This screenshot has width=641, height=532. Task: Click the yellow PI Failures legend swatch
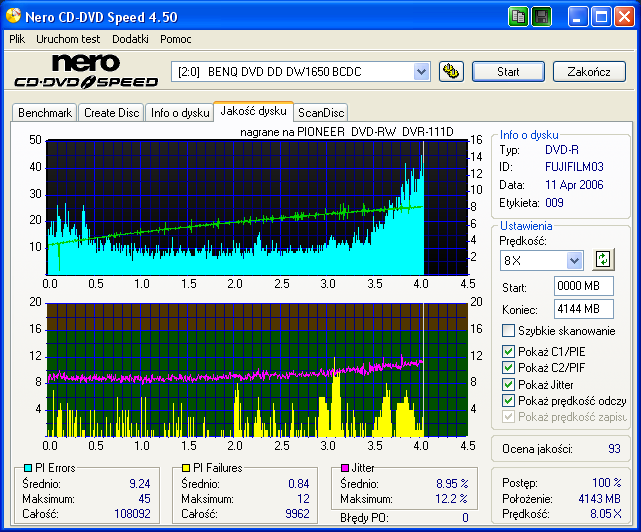point(186,468)
